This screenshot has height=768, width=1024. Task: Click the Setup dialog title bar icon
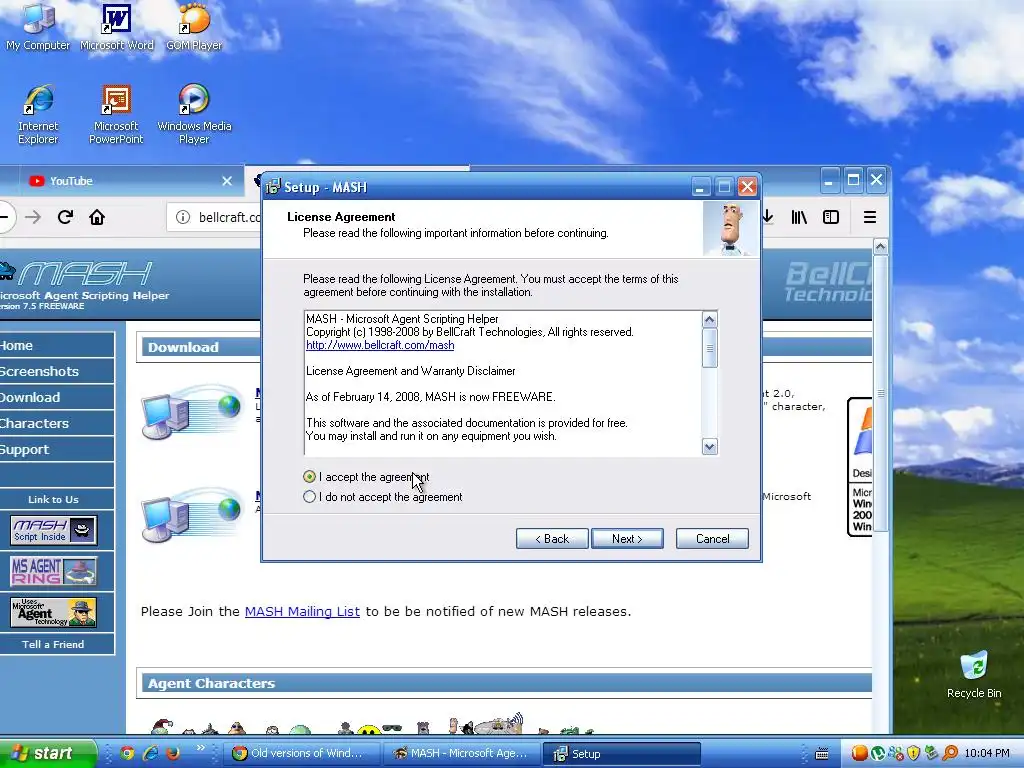(273, 187)
